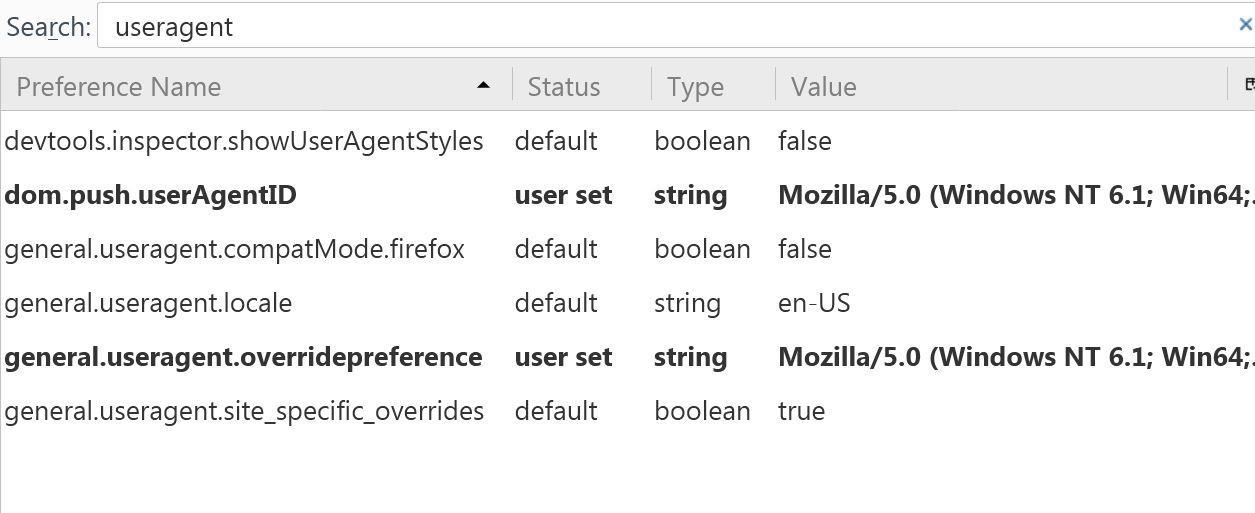Select the dom.push.userAgentID preference row
1255x513 pixels.
click(150, 195)
